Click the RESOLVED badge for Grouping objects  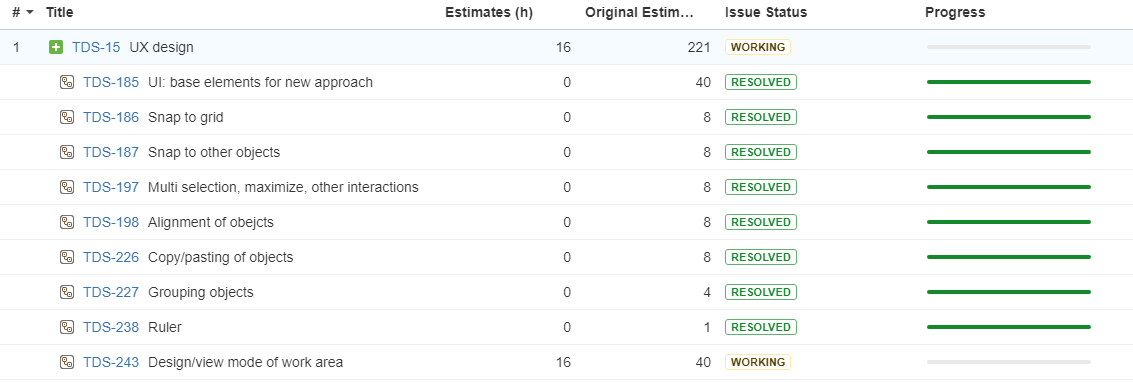pyautogui.click(x=761, y=292)
